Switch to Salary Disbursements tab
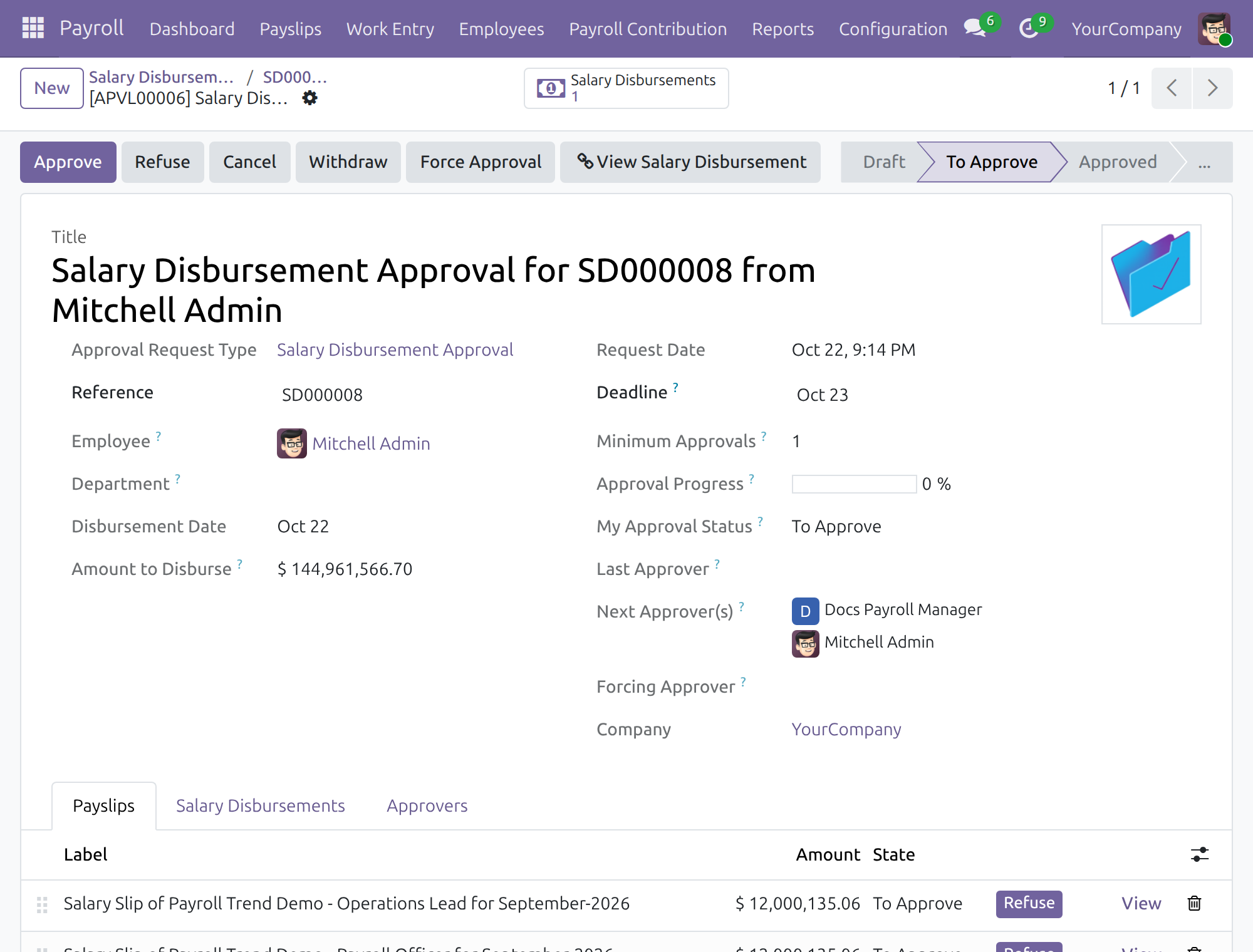This screenshot has height=952, width=1253. pos(260,805)
